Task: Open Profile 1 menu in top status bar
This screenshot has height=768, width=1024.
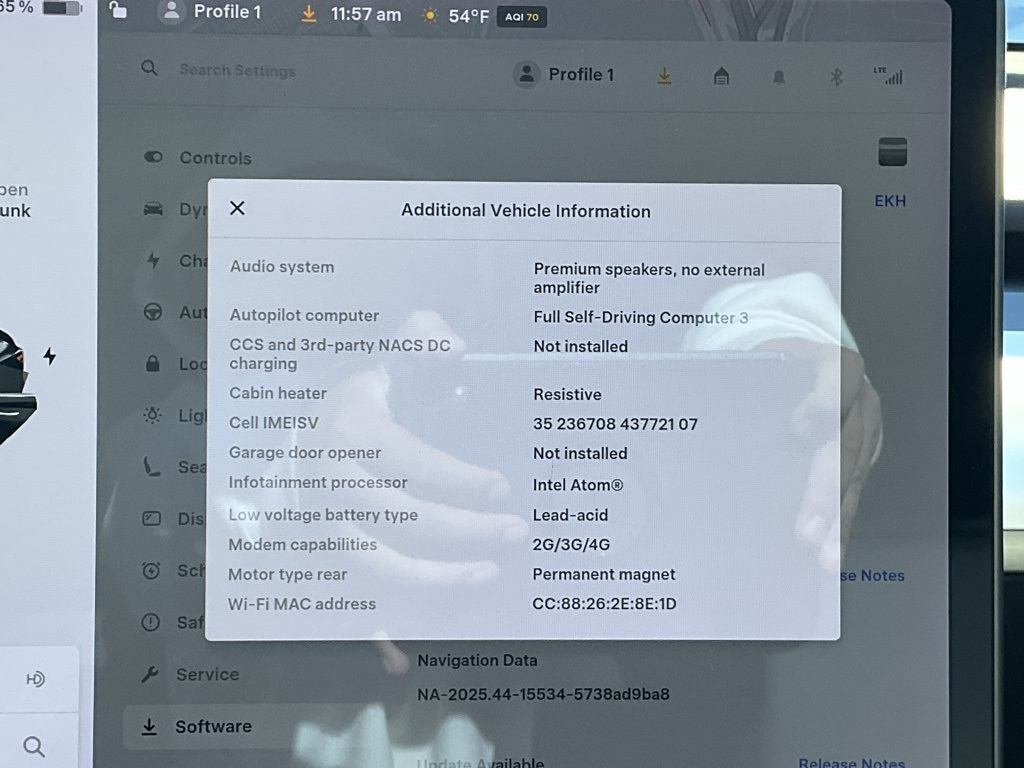Action: tap(212, 12)
